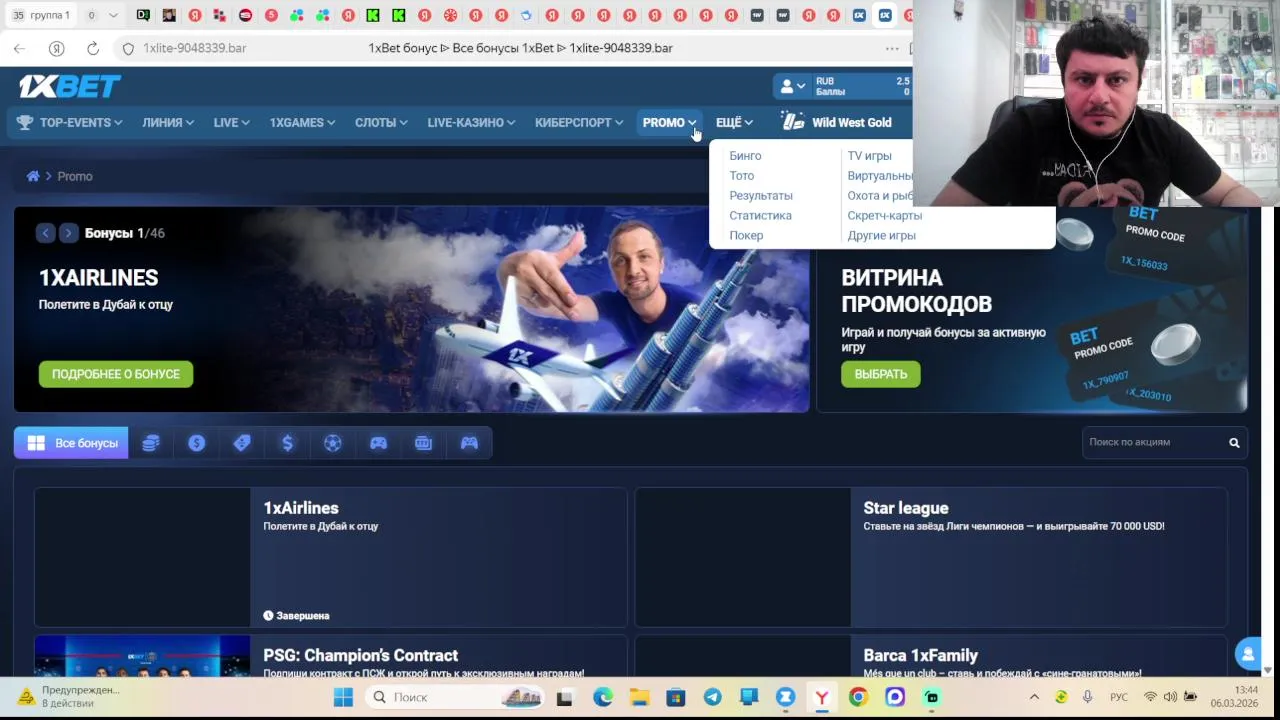Expand the СЛОТЫ dropdown menu
This screenshot has height=720, width=1280.
coord(381,122)
